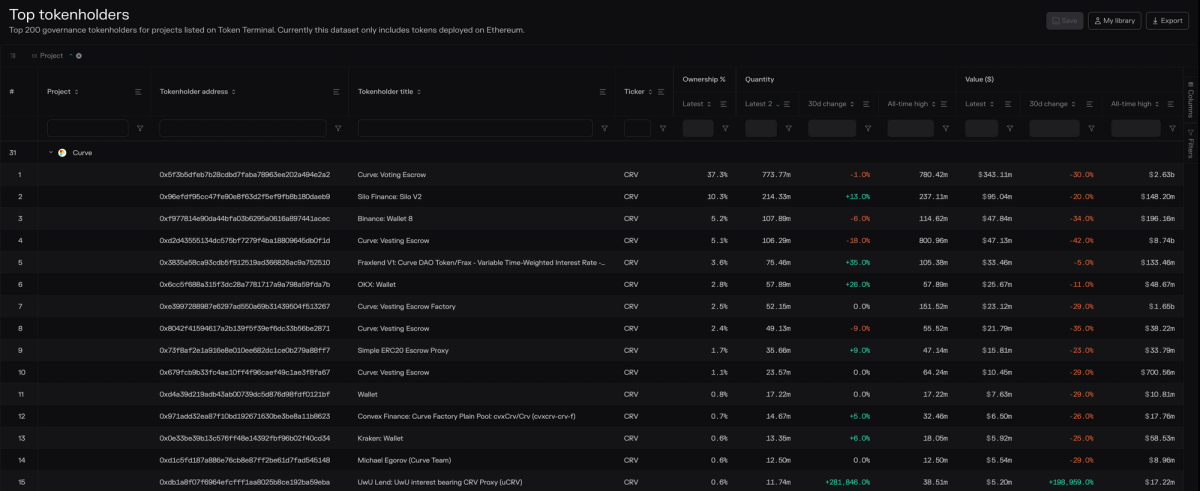1200x491 pixels.
Task: Sort by Quantity Latest header
Action: (762, 104)
